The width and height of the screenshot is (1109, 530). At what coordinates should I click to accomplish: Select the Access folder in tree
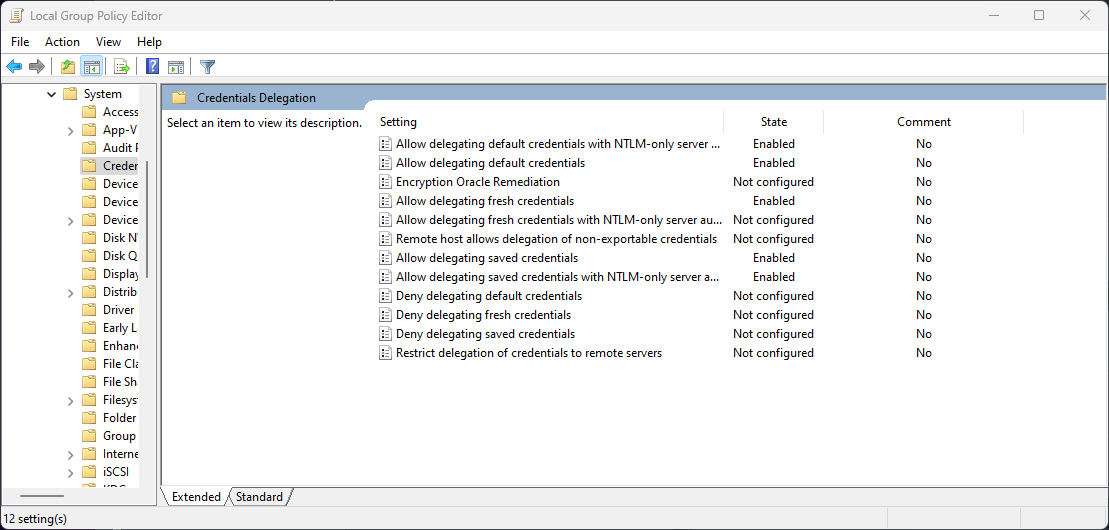tap(110, 111)
